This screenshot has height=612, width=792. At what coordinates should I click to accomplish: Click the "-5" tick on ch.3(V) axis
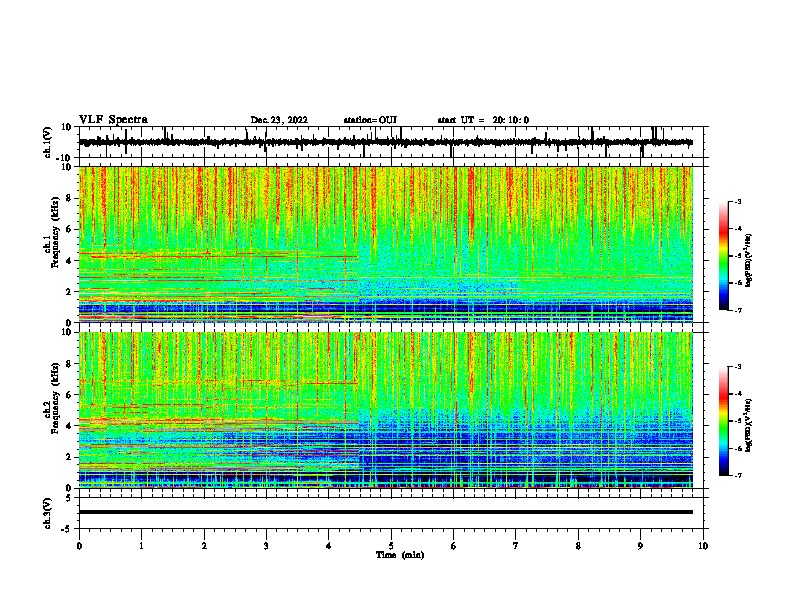coord(68,529)
